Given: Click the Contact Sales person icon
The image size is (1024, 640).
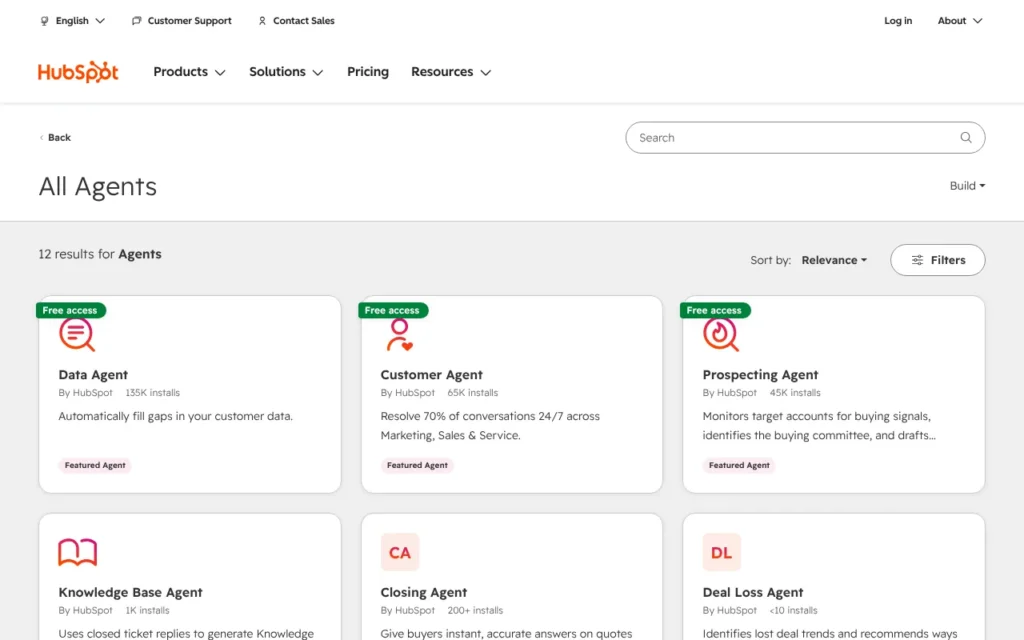Looking at the screenshot, I should click(x=262, y=21).
